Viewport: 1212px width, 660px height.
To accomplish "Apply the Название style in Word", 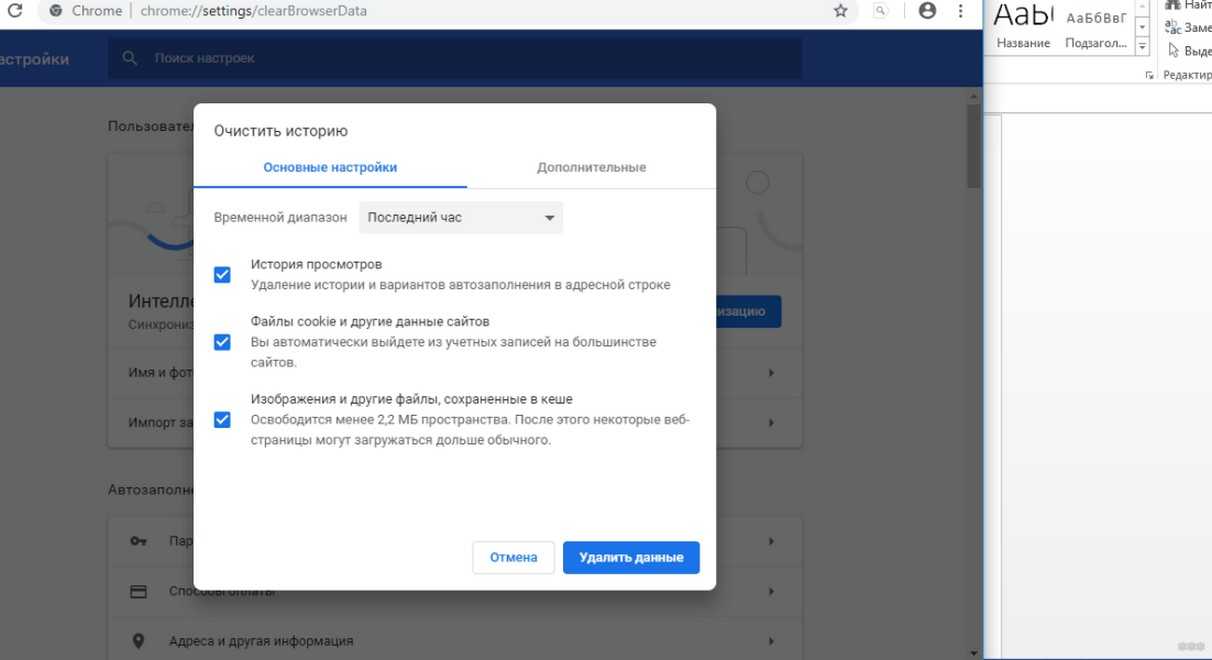I will [x=1024, y=27].
